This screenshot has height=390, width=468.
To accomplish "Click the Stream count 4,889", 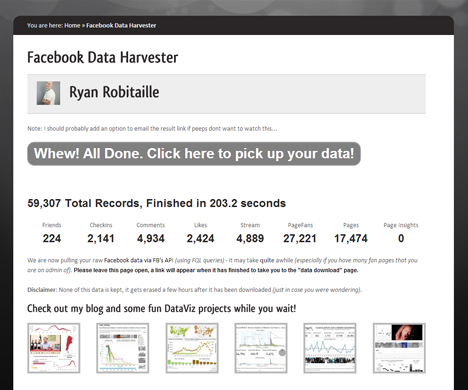I will tap(250, 238).
